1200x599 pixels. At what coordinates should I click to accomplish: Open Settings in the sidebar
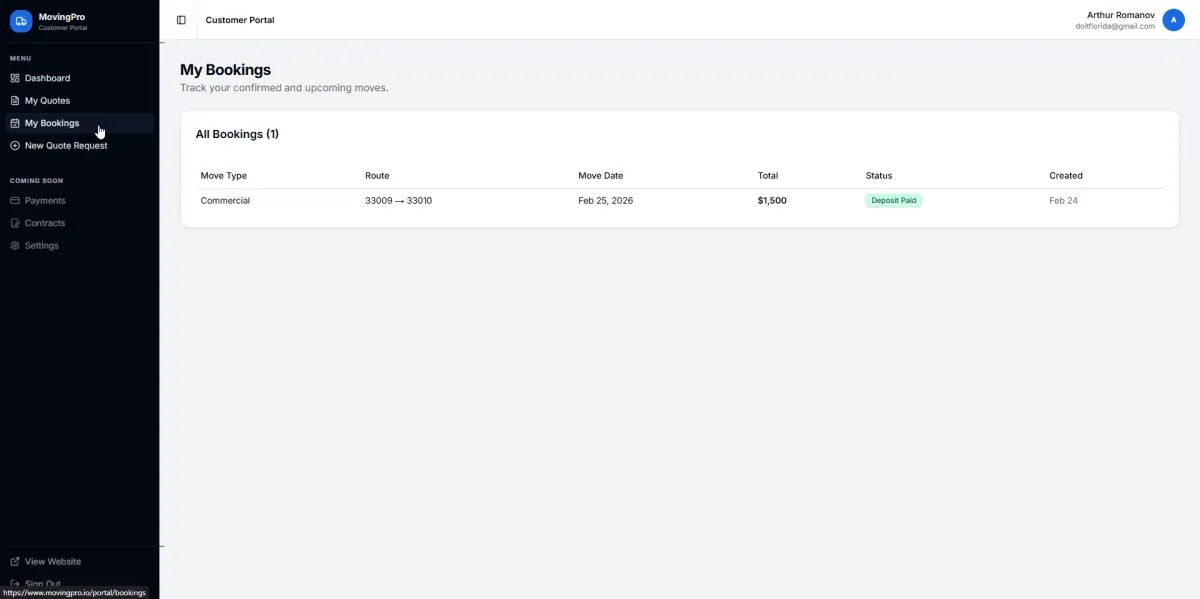(x=42, y=246)
